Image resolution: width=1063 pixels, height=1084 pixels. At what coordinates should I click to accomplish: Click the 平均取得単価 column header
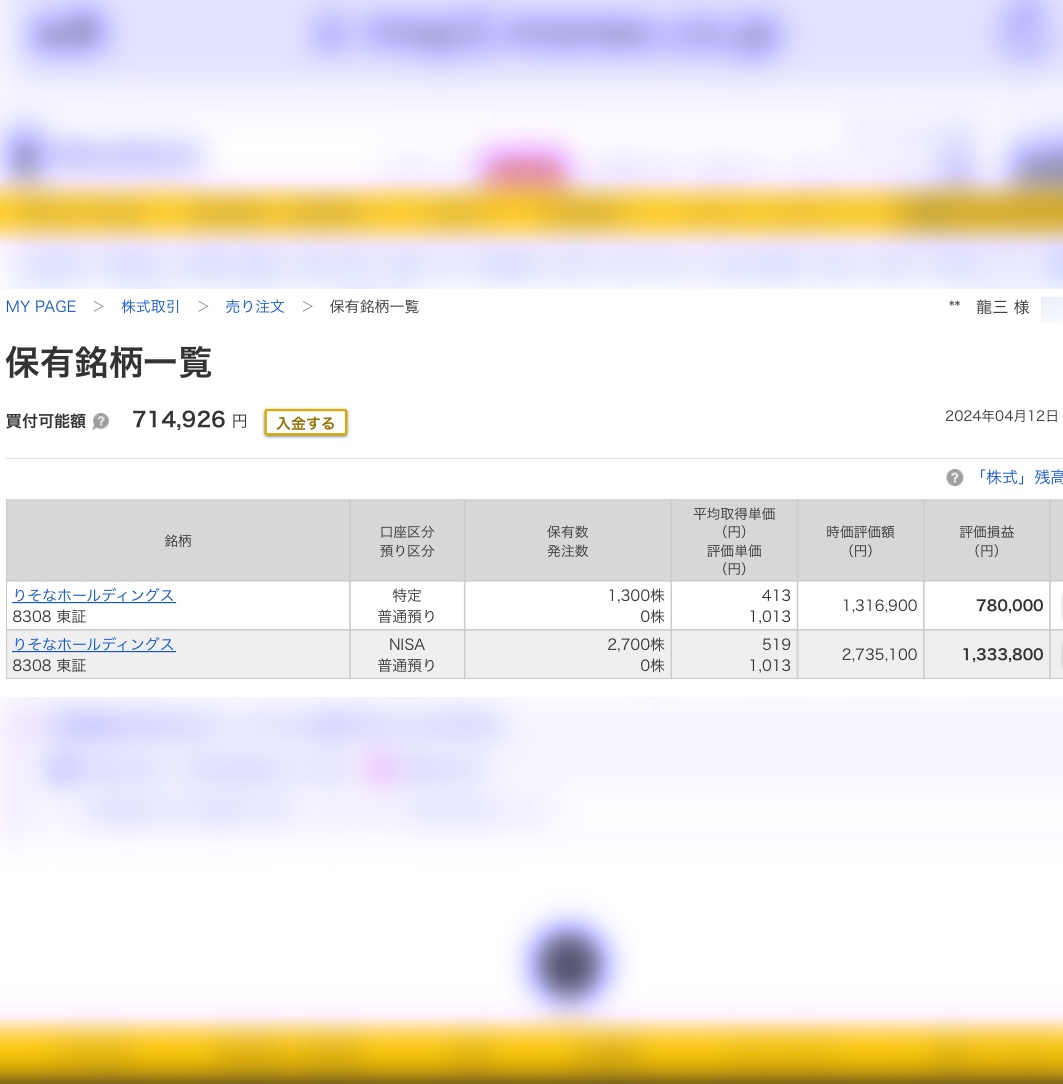click(734, 541)
